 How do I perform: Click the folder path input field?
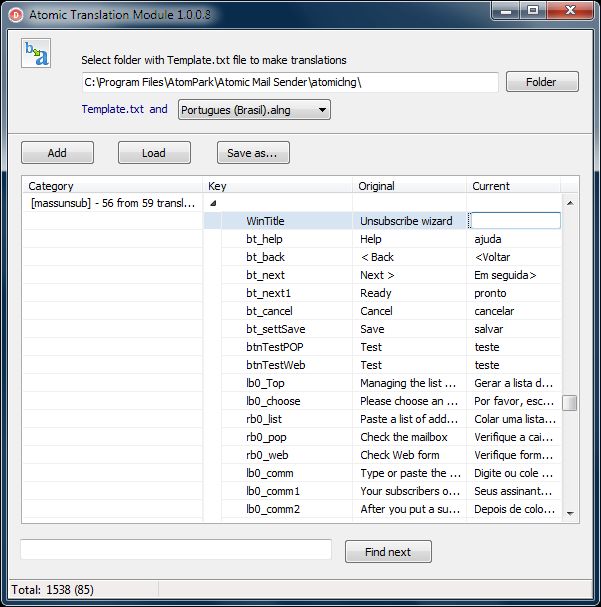290,82
